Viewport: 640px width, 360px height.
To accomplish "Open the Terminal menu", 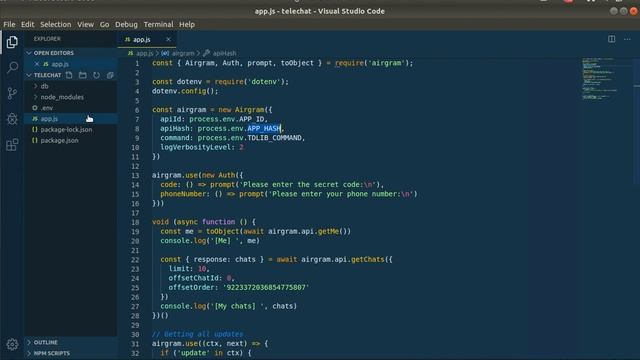I will [158, 24].
